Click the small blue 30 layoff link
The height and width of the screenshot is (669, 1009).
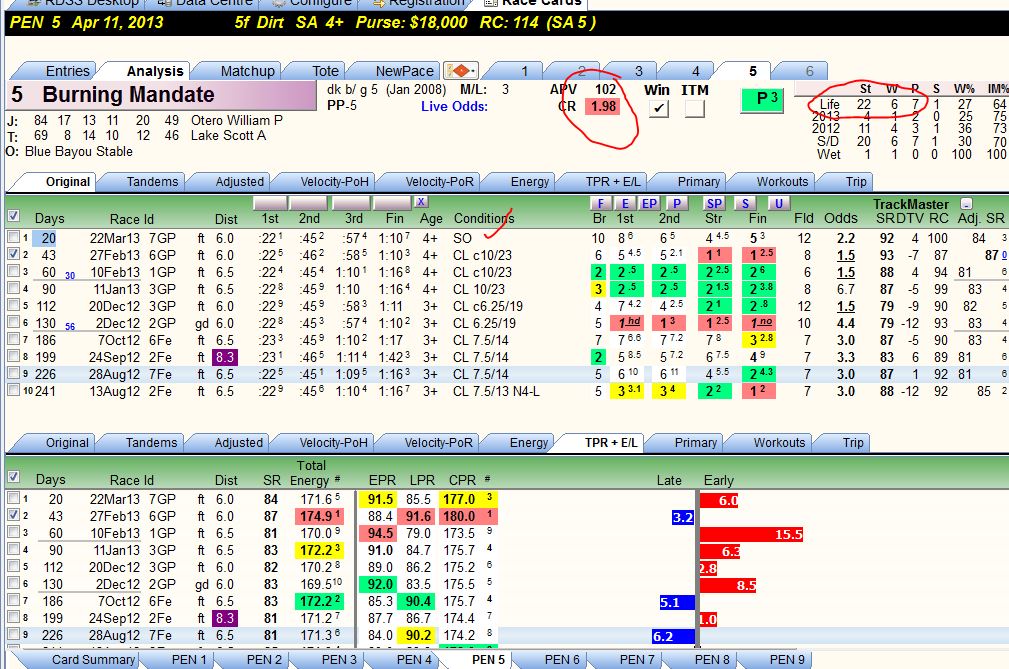pos(70,276)
